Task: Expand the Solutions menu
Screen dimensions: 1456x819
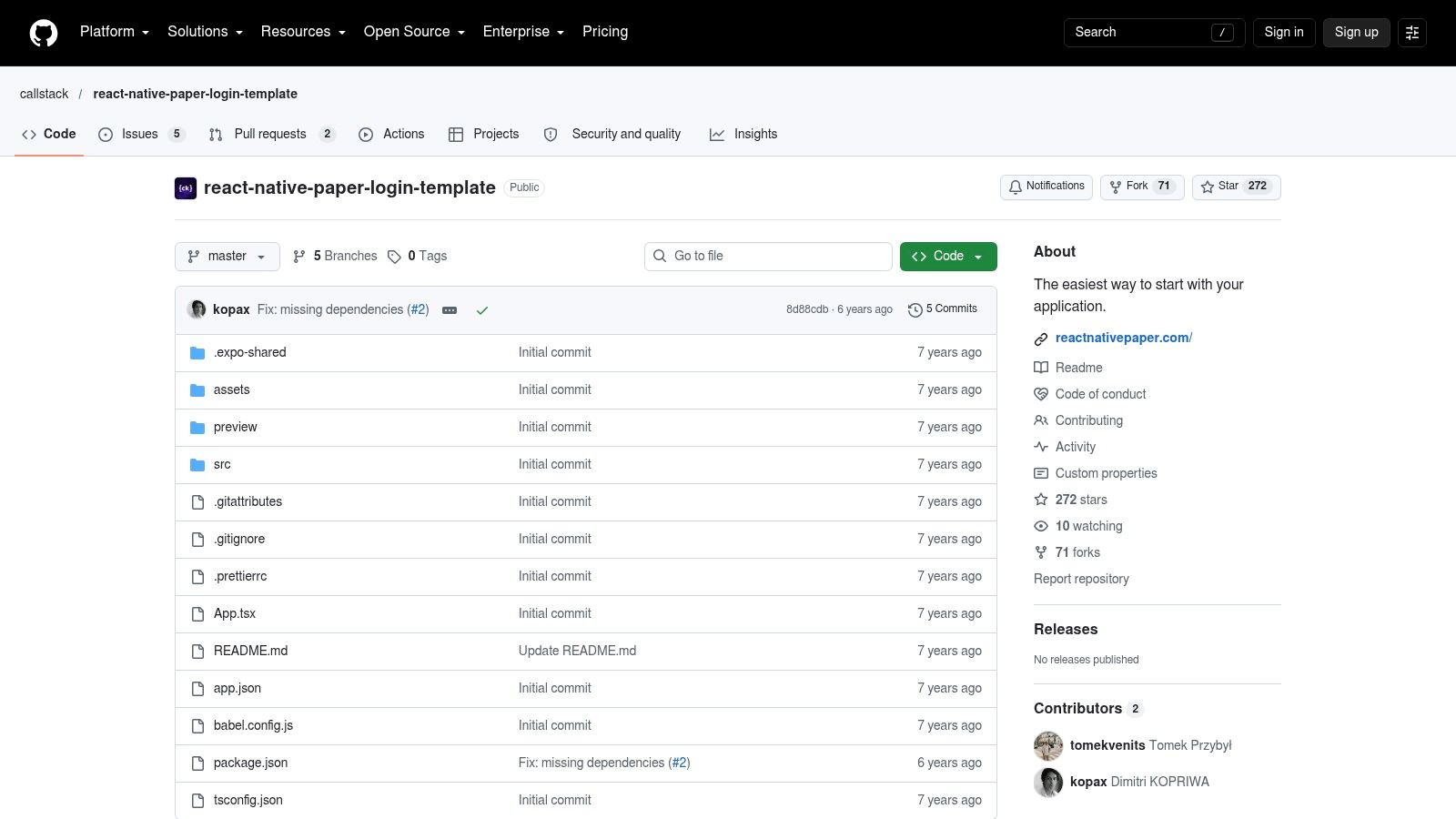Action: click(206, 32)
